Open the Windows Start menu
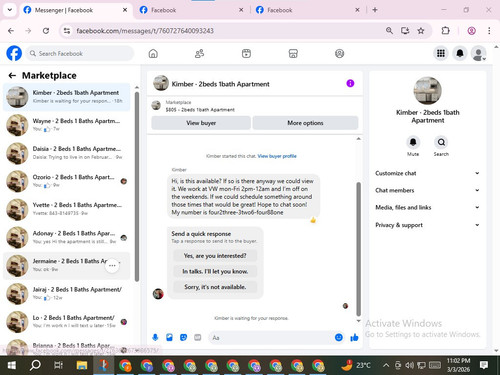The width and height of the screenshot is (500, 375). click(11, 365)
